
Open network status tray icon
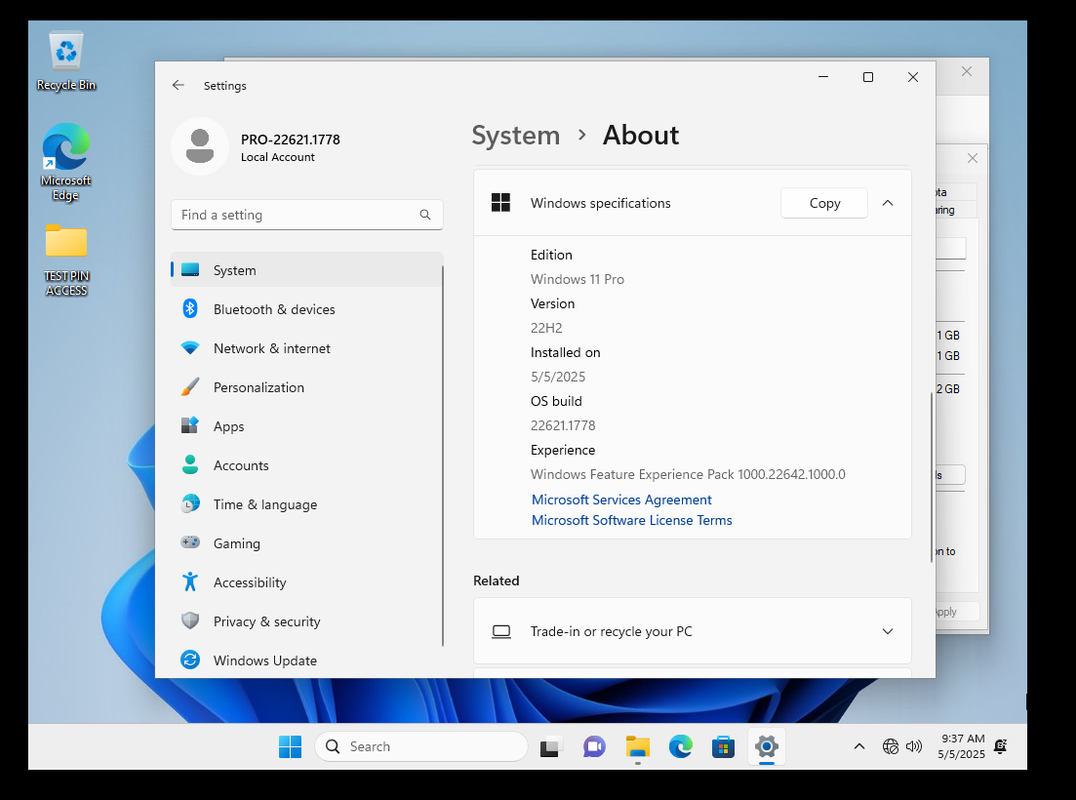click(891, 746)
